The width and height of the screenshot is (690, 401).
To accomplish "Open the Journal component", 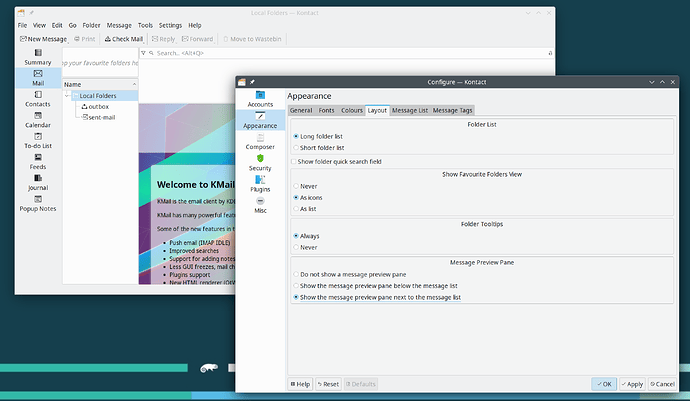I will (38, 183).
